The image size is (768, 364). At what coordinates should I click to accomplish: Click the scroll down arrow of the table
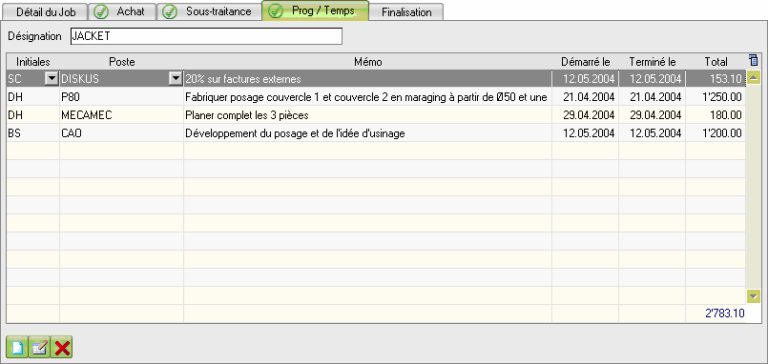(754, 296)
